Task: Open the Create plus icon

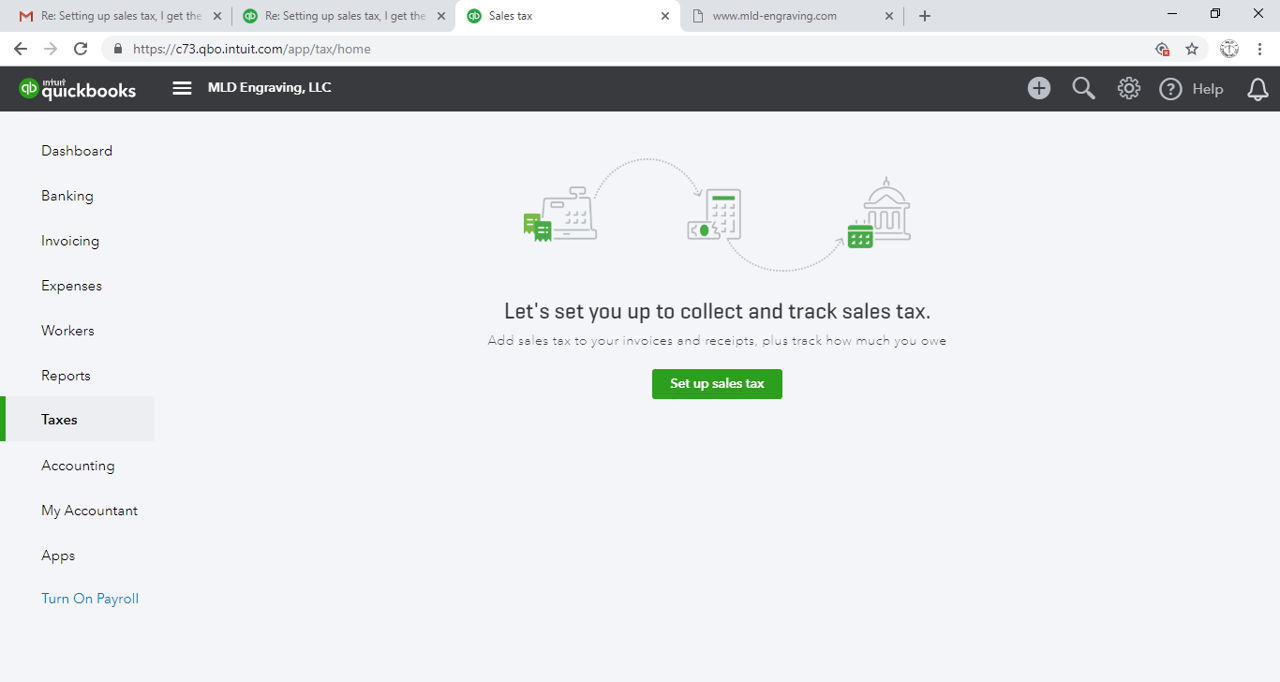Action: [x=1039, y=88]
